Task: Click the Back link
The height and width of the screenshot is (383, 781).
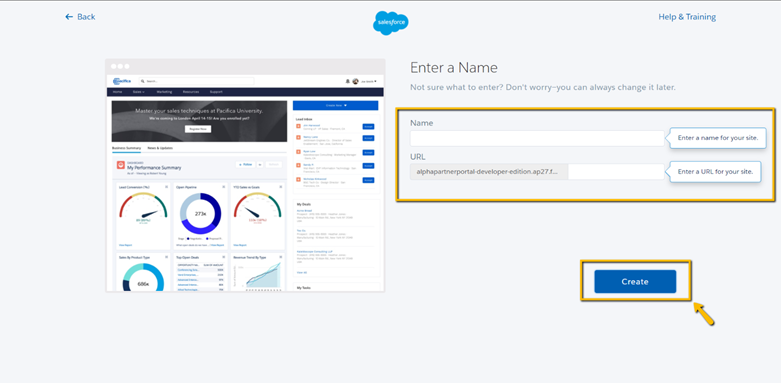Action: 80,17
